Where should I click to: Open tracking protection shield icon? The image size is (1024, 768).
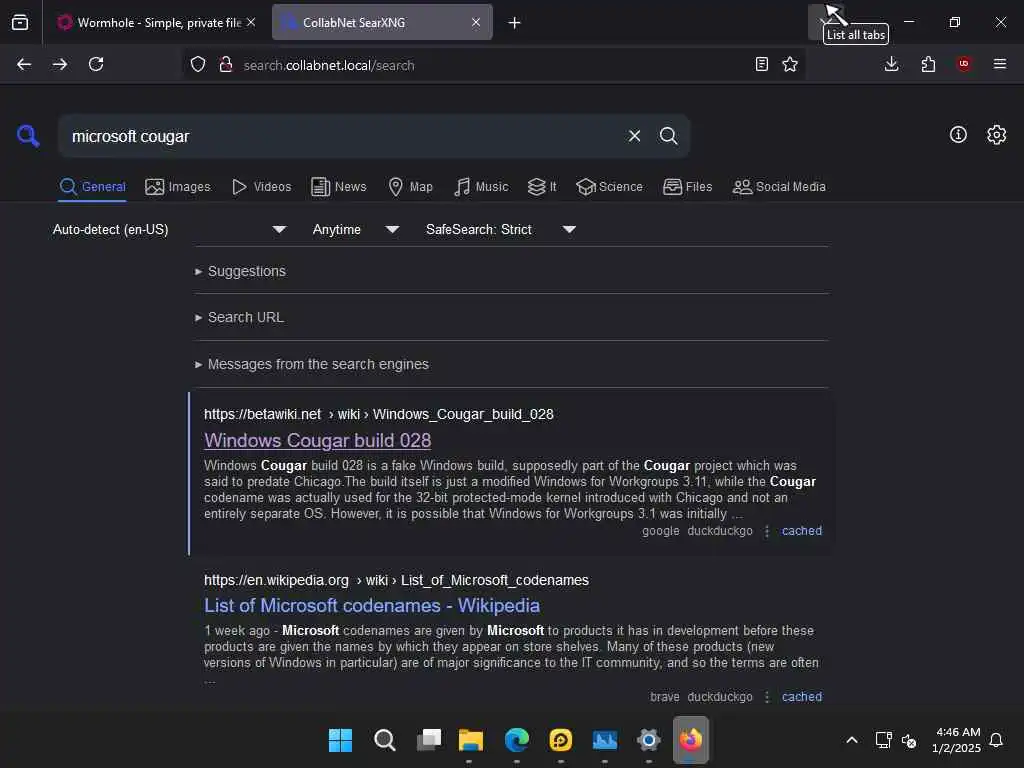pyautogui.click(x=198, y=64)
